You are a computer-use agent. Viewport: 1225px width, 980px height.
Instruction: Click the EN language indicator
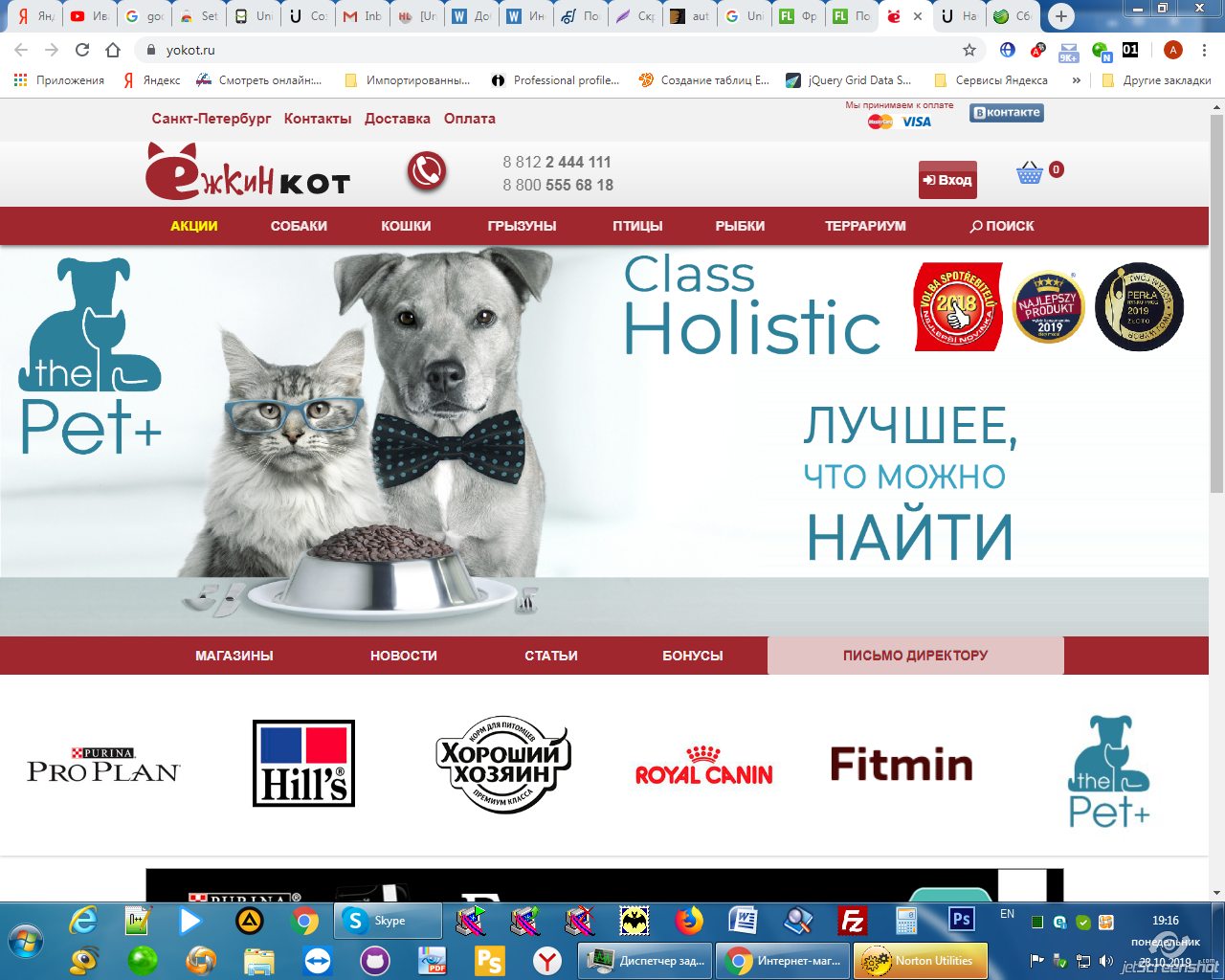coord(1007,914)
